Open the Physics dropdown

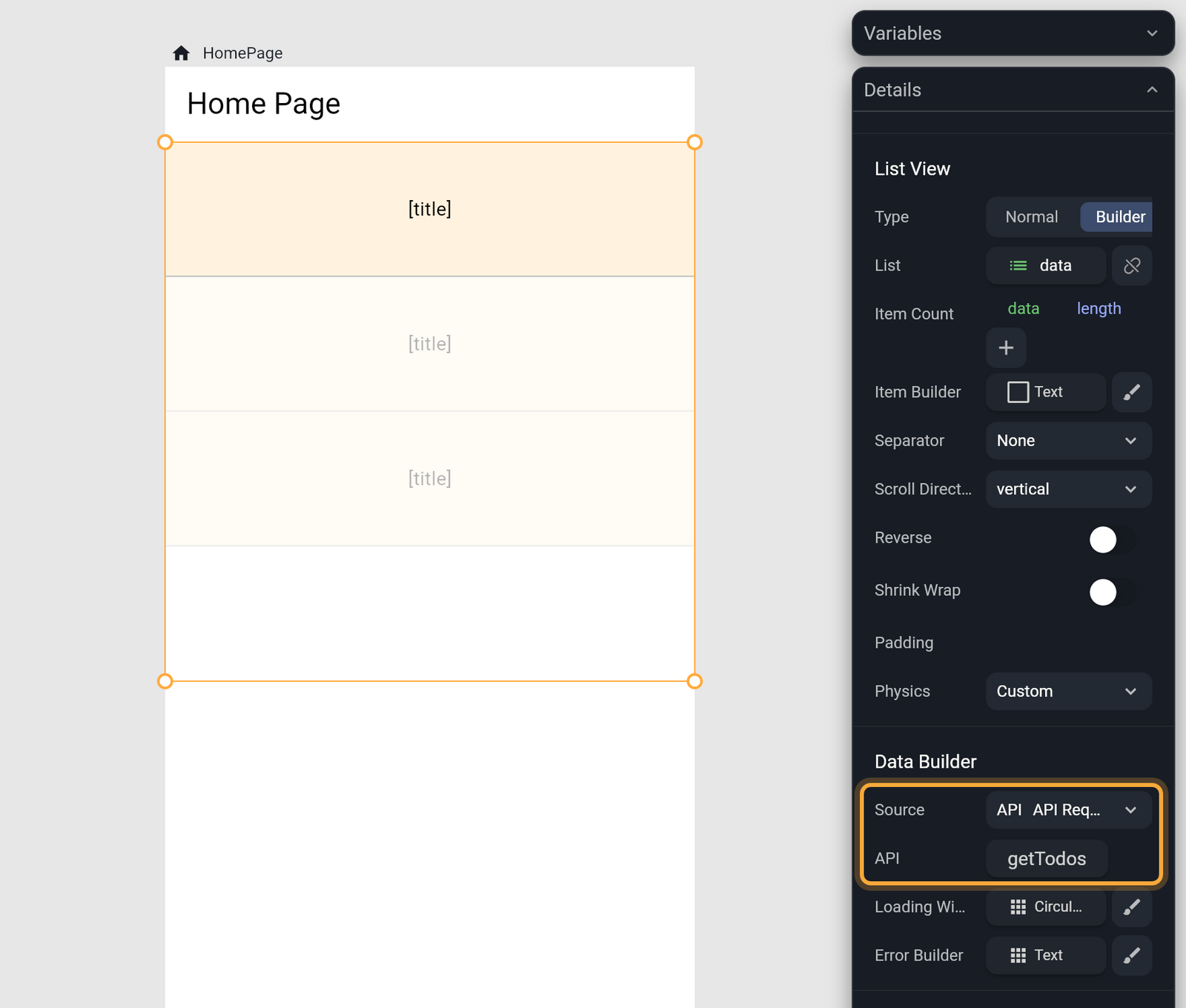[x=1069, y=692]
